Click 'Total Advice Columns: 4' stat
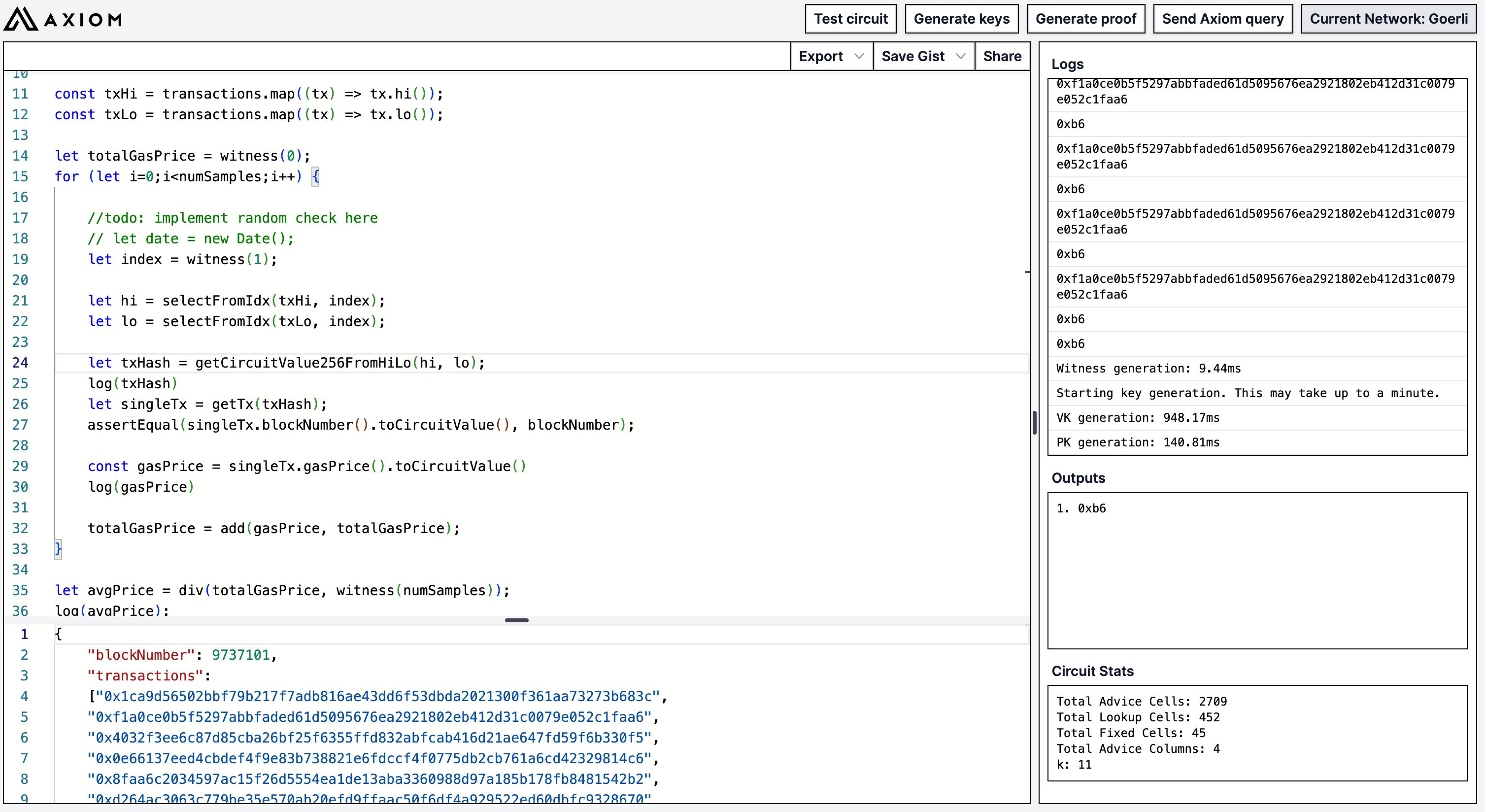The height and width of the screenshot is (812, 1485). coord(1138,748)
